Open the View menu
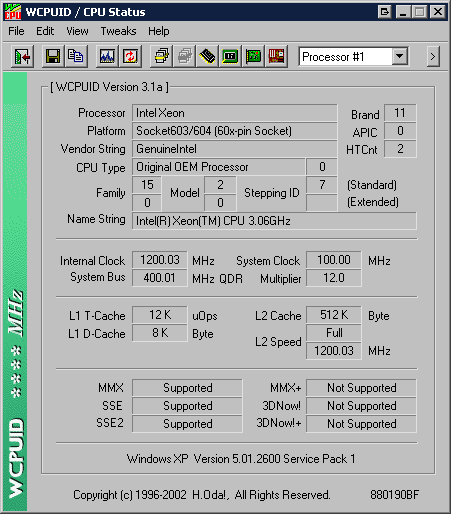Image resolution: width=451 pixels, height=514 pixels. coord(77,31)
